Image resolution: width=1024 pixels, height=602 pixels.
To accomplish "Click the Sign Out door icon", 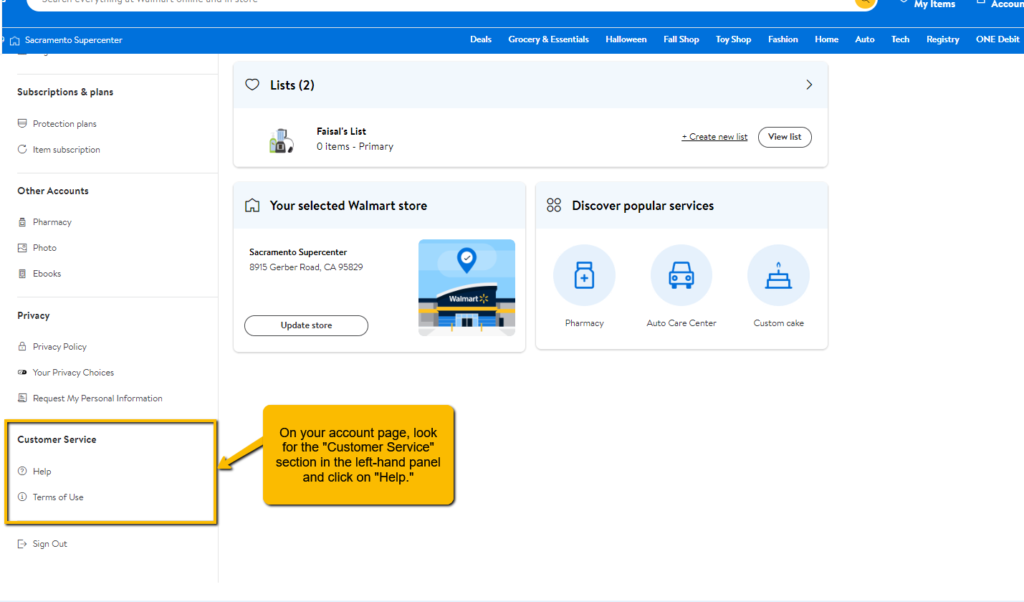I will [x=22, y=544].
